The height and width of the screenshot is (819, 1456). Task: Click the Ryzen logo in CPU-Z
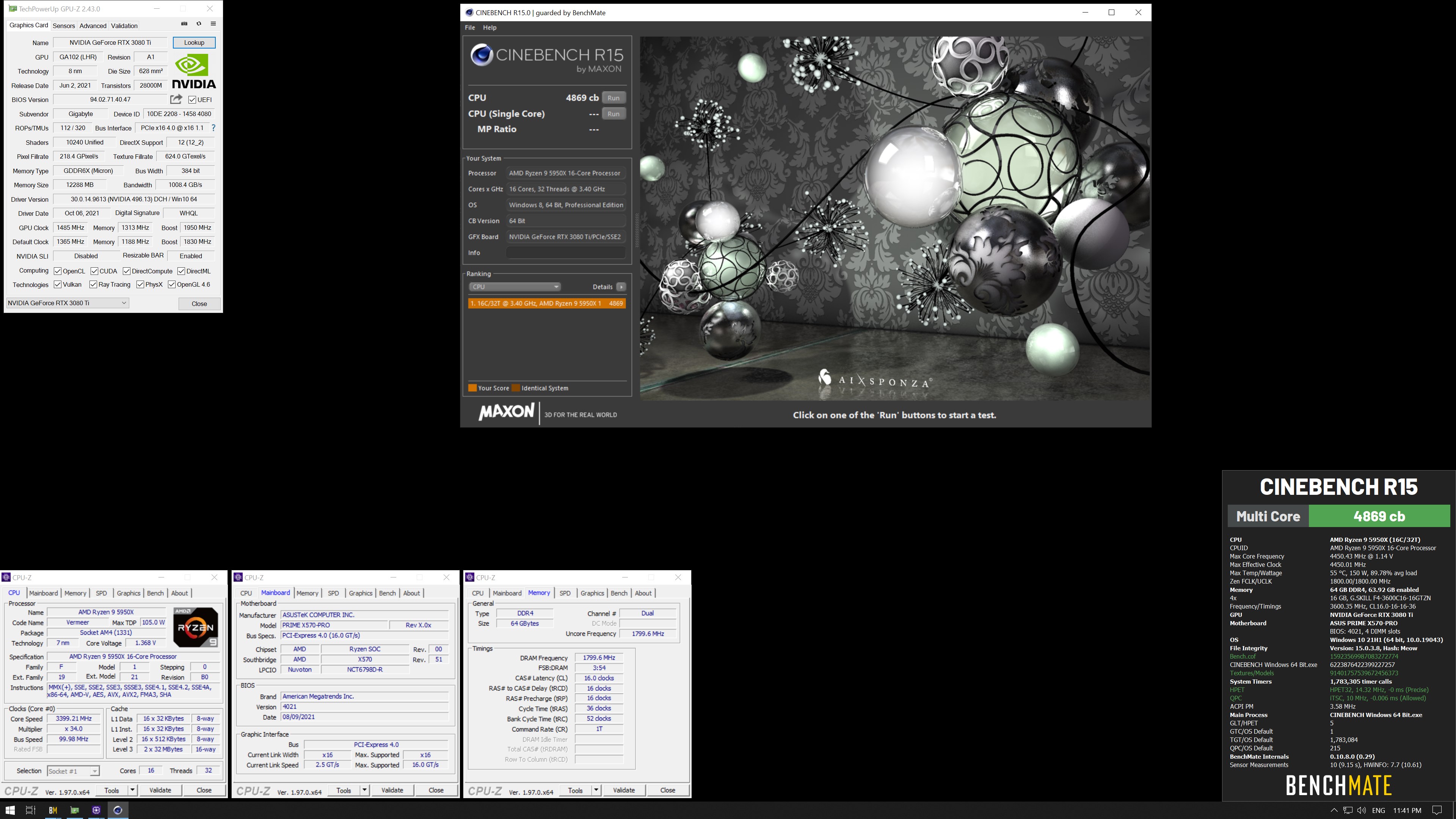pyautogui.click(x=196, y=627)
